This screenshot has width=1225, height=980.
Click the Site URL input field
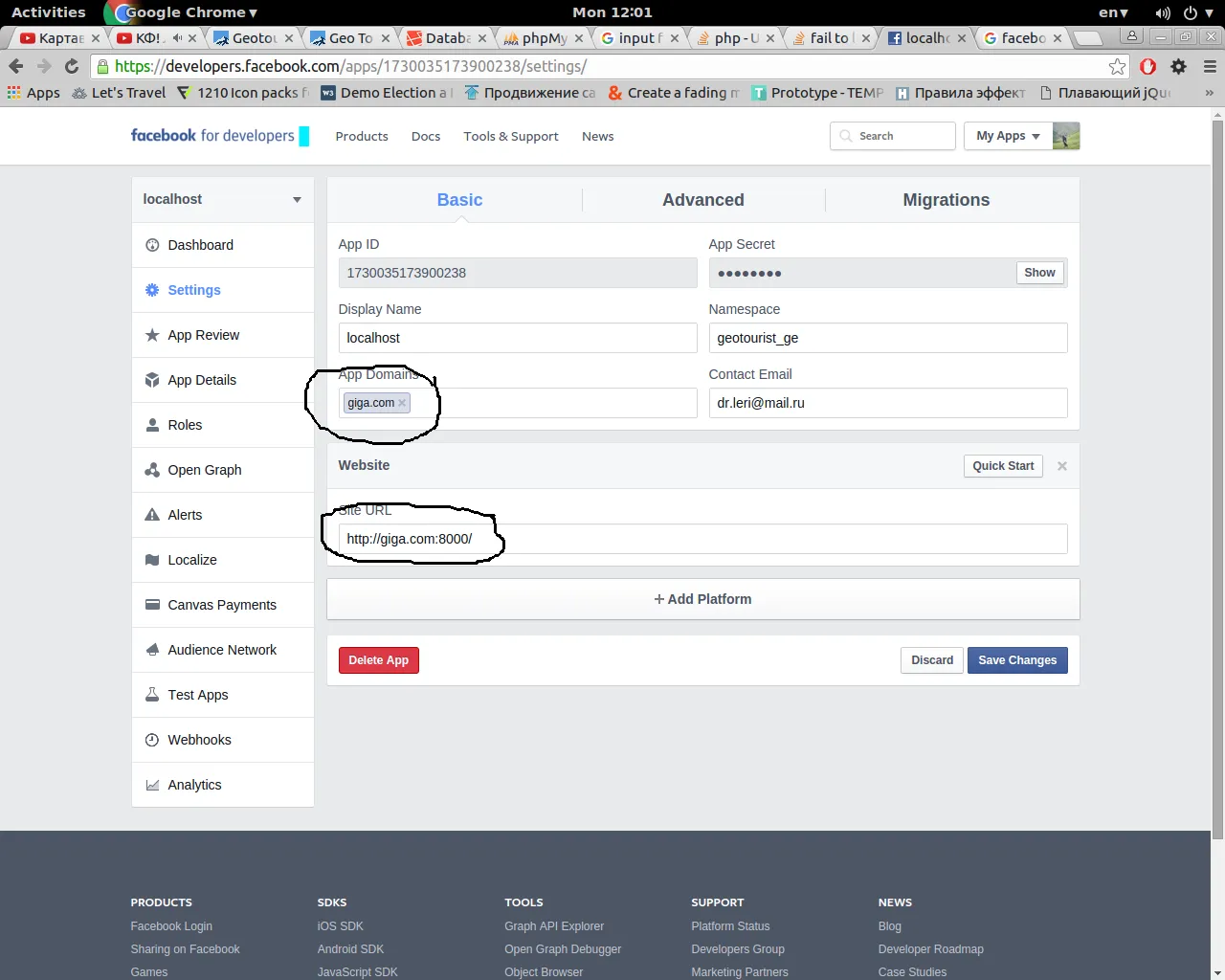coord(703,539)
